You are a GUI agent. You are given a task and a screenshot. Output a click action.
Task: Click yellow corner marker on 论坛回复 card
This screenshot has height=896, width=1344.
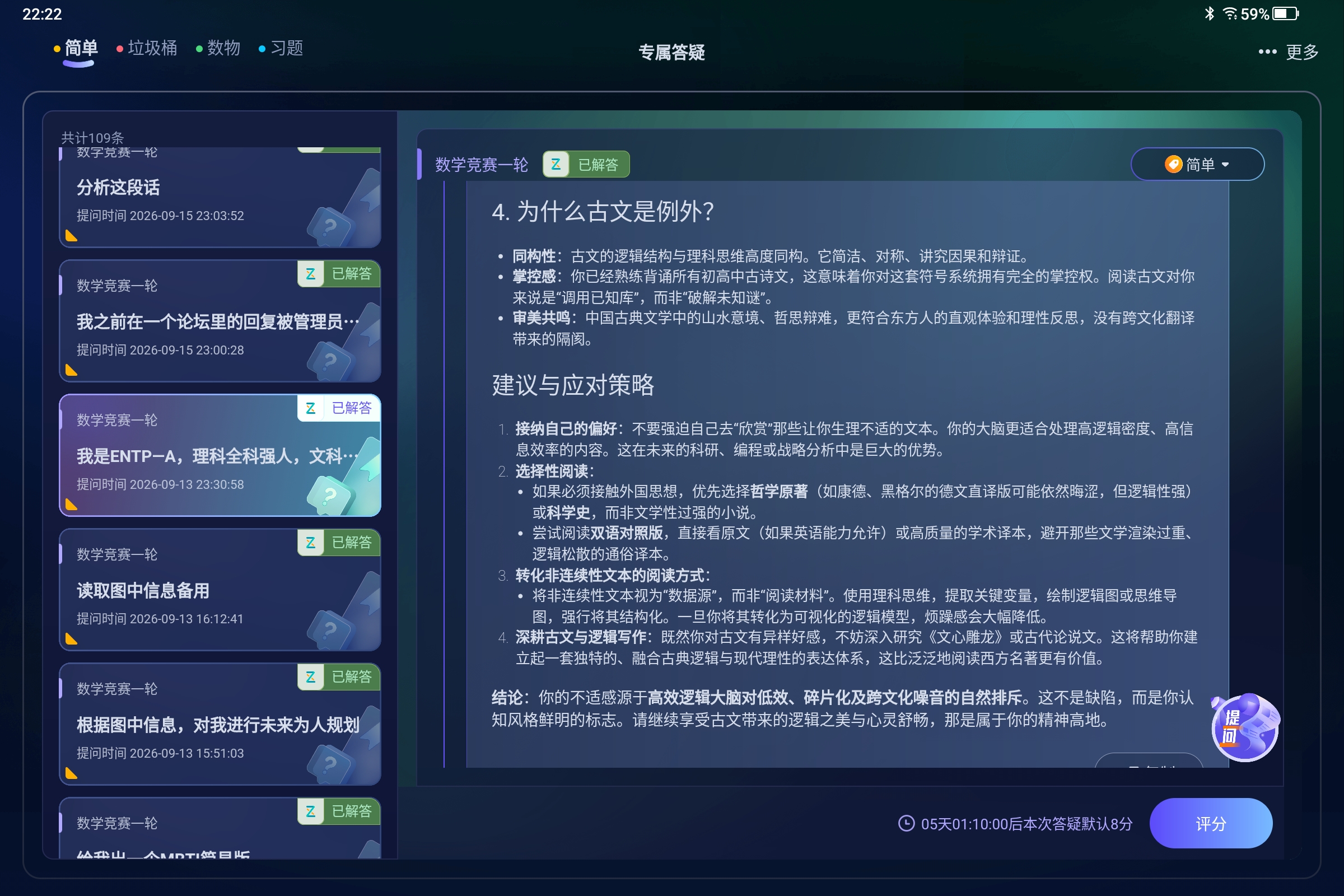[71, 370]
